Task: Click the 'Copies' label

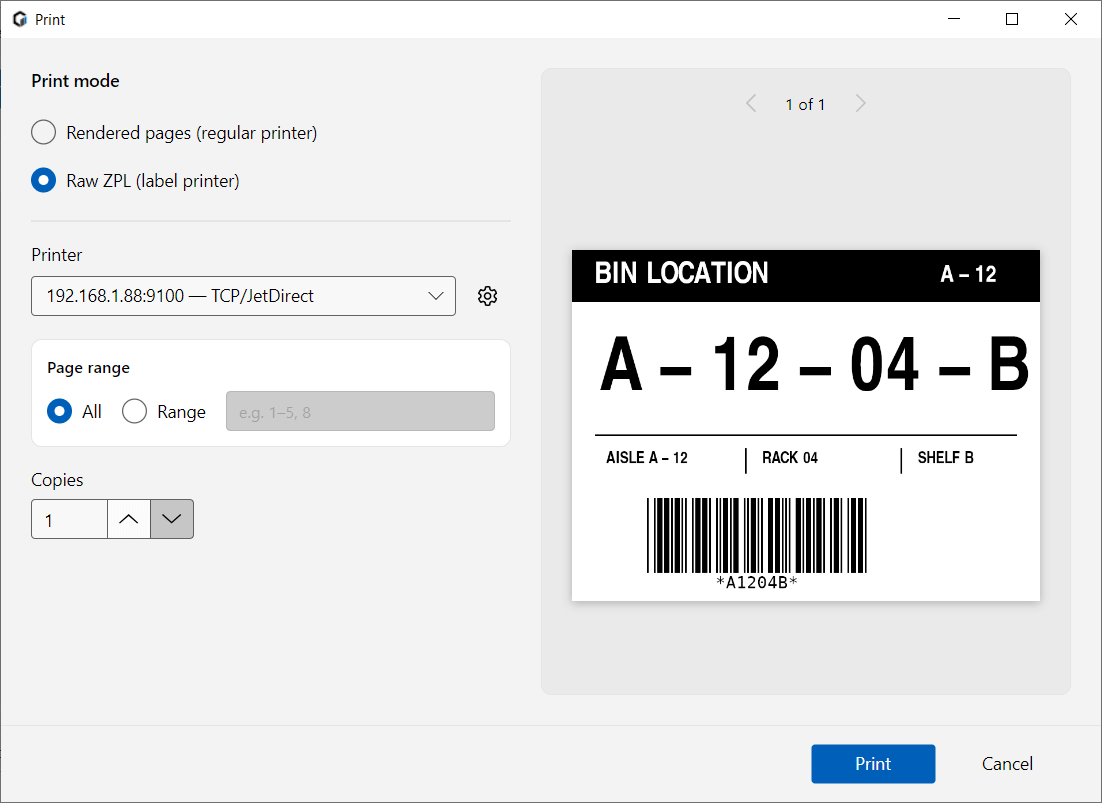Action: [57, 480]
